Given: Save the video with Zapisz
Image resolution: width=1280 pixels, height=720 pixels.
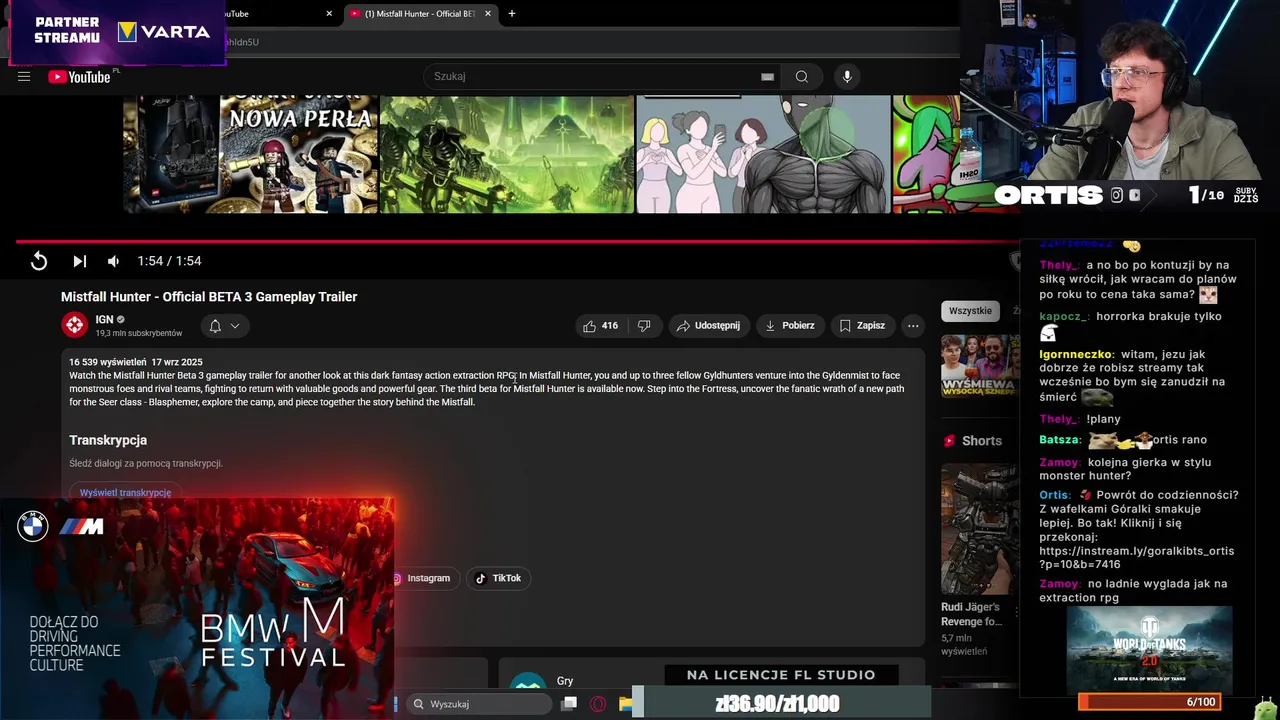Looking at the screenshot, I should (862, 325).
